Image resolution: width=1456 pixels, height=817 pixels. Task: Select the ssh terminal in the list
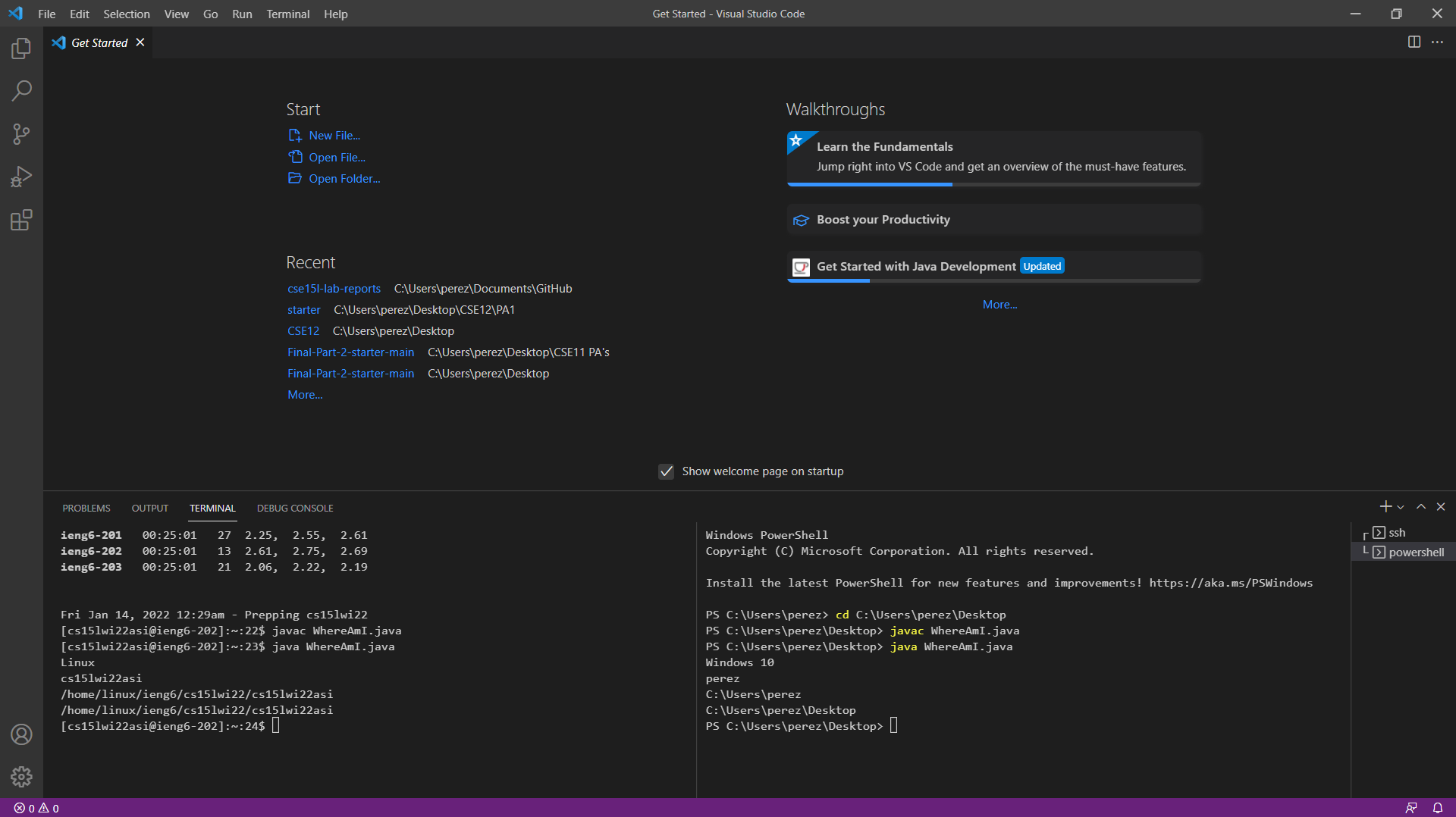pos(1397,533)
